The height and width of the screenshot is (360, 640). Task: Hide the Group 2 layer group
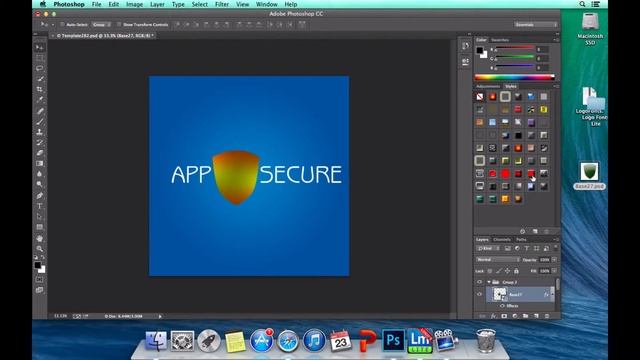click(480, 282)
